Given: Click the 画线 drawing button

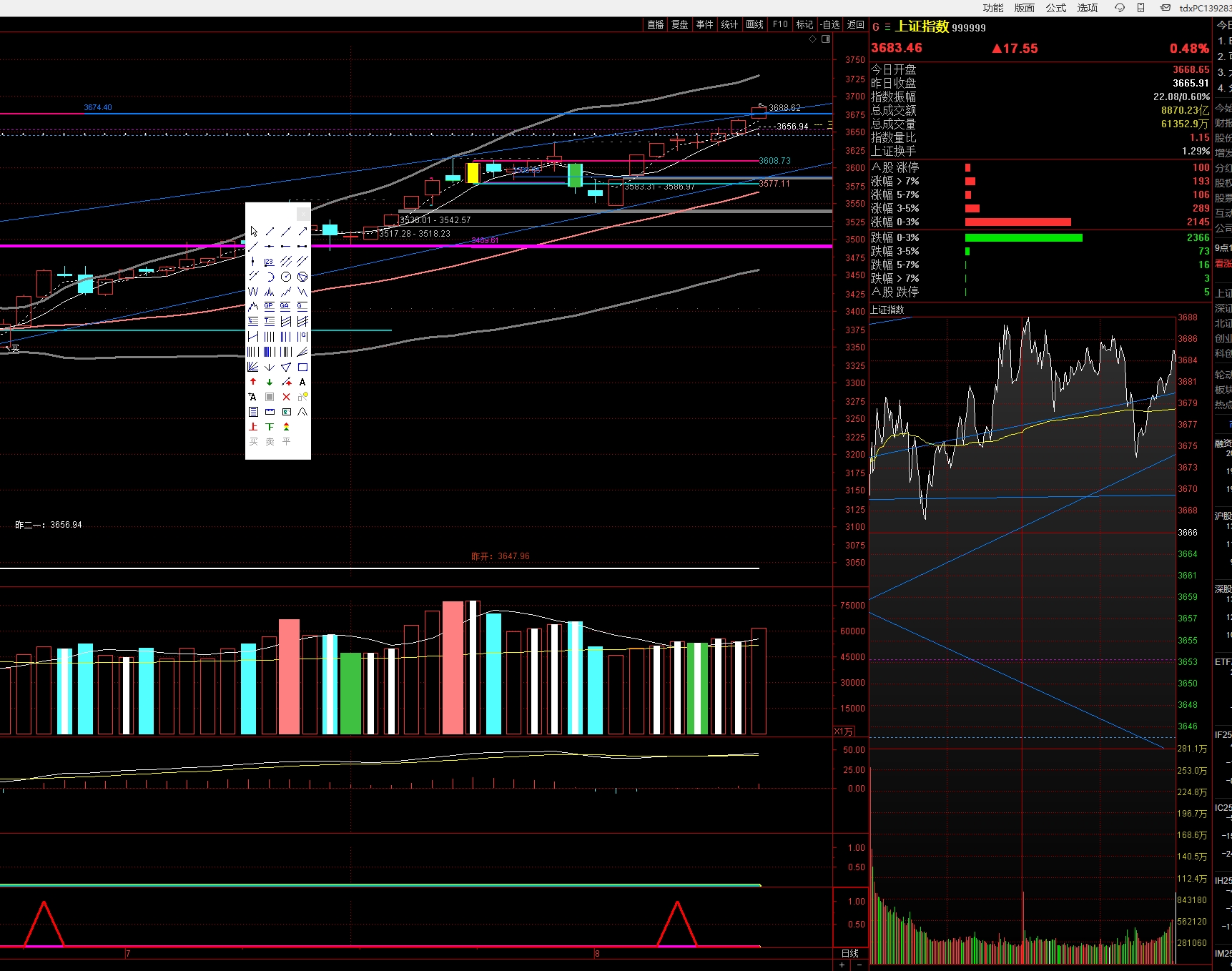Looking at the screenshot, I should point(755,24).
